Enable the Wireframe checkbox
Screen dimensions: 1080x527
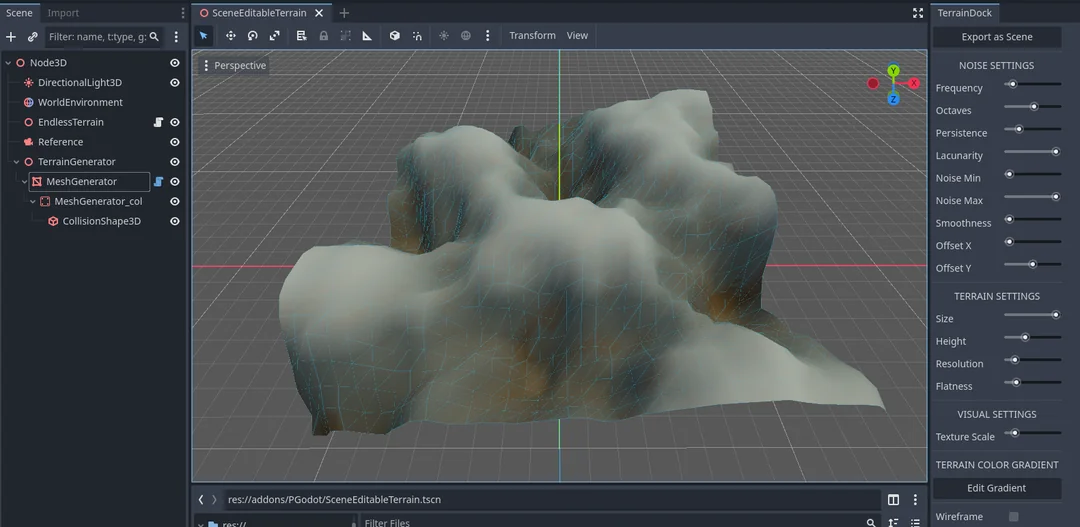1013,517
